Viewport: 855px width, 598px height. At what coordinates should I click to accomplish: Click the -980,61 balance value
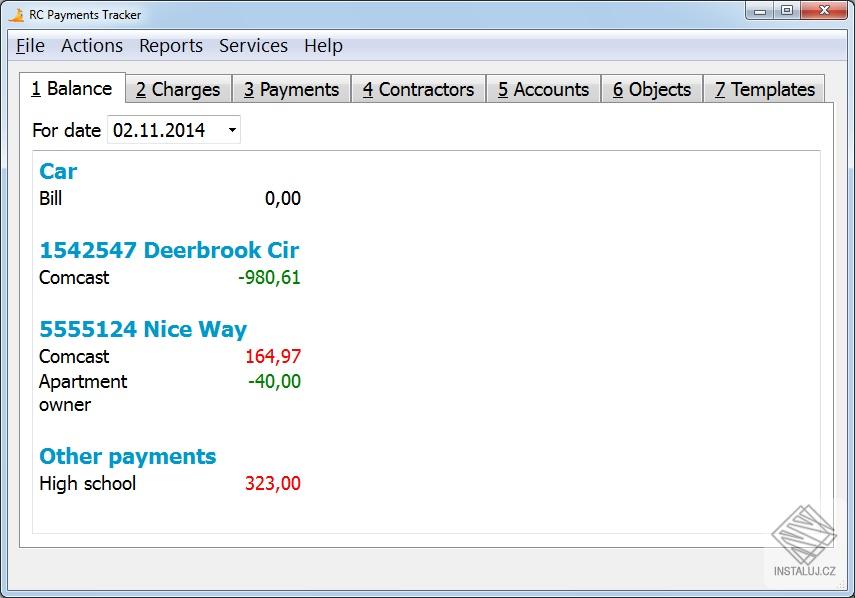pyautogui.click(x=269, y=277)
